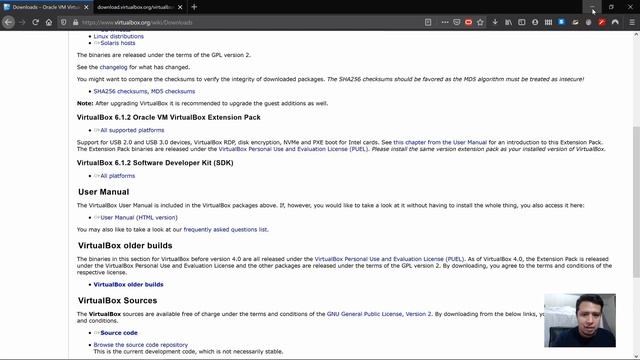This screenshot has width=640, height=360.
Task: Open Solaris hosts link
Action: pyautogui.click(x=118, y=43)
